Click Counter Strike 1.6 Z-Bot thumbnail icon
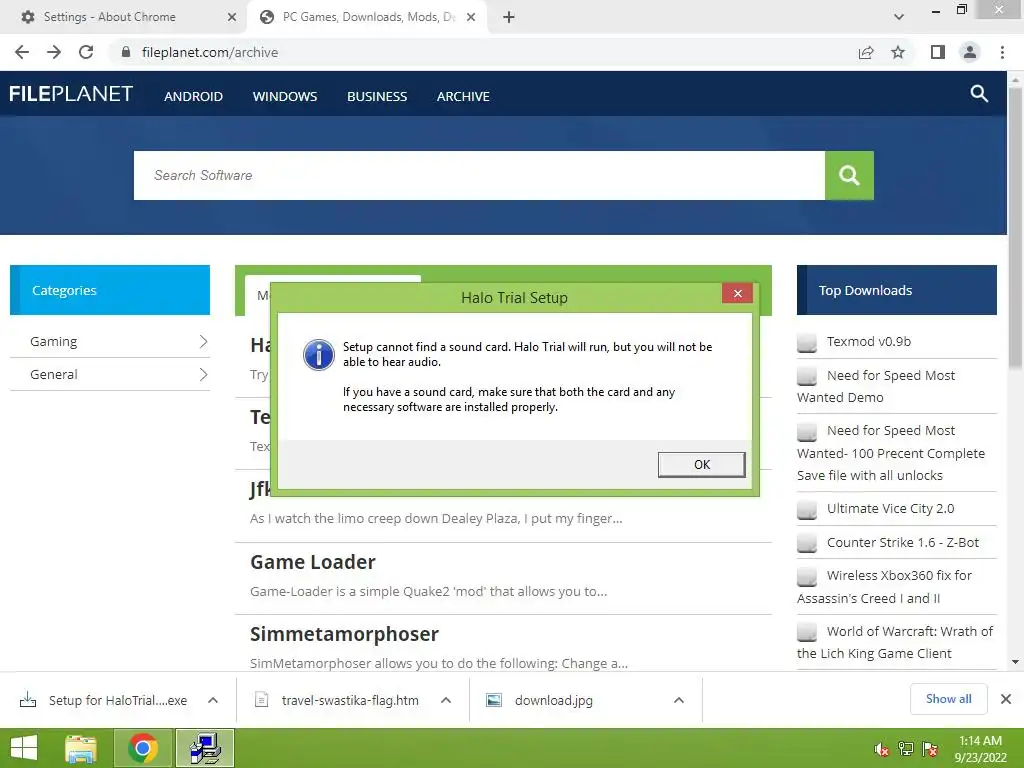The image size is (1024, 768). point(807,543)
